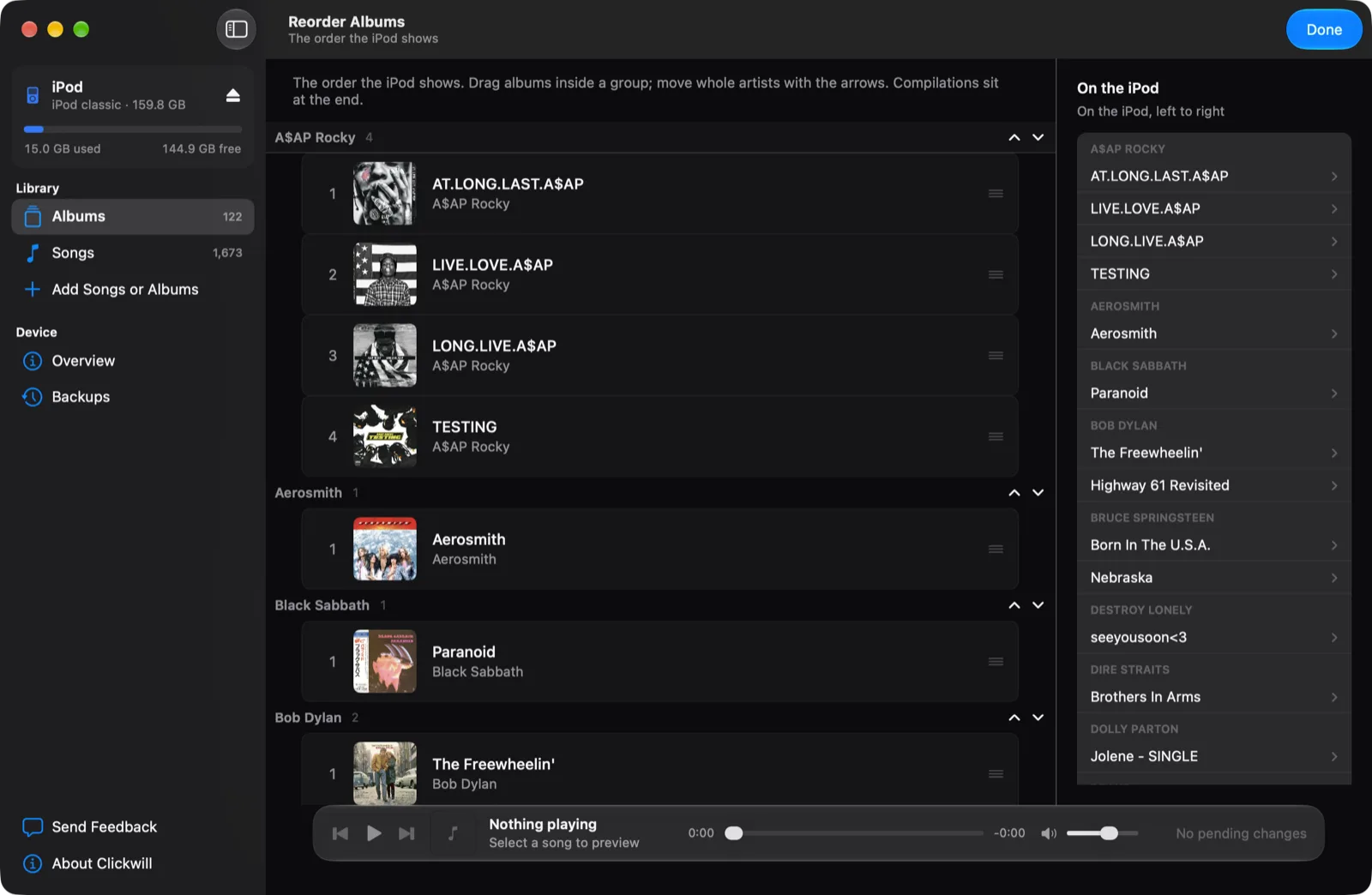Viewport: 1372px width, 895px height.
Task: Click the music note icon in player
Action: point(453,833)
